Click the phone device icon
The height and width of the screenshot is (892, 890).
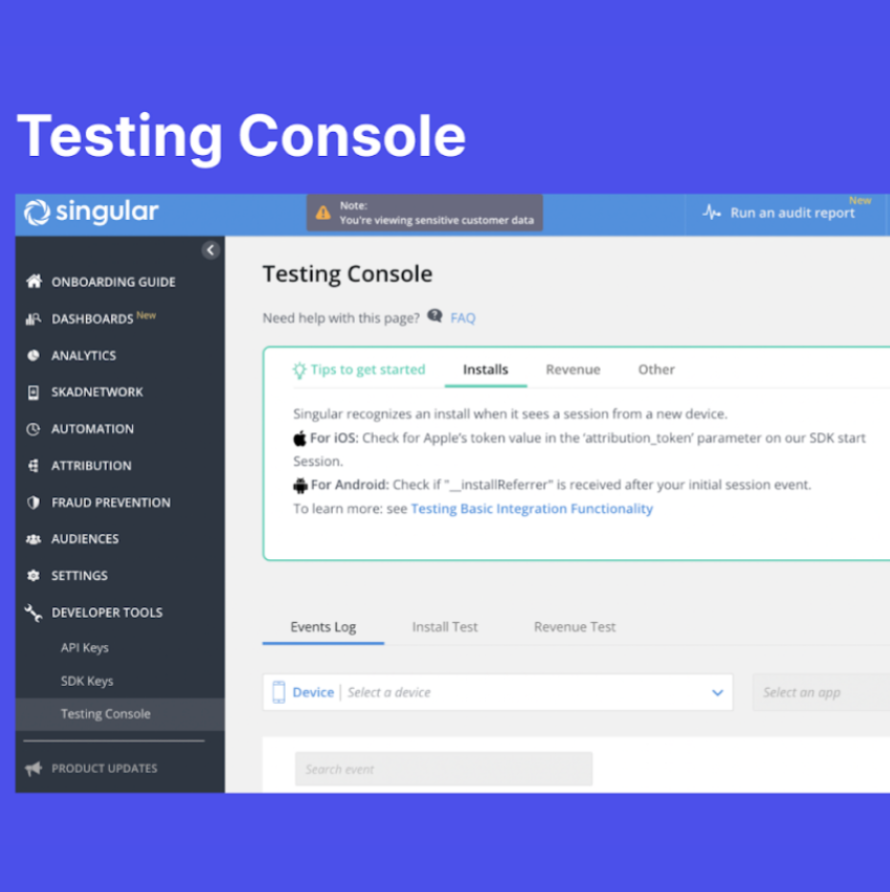click(x=279, y=692)
